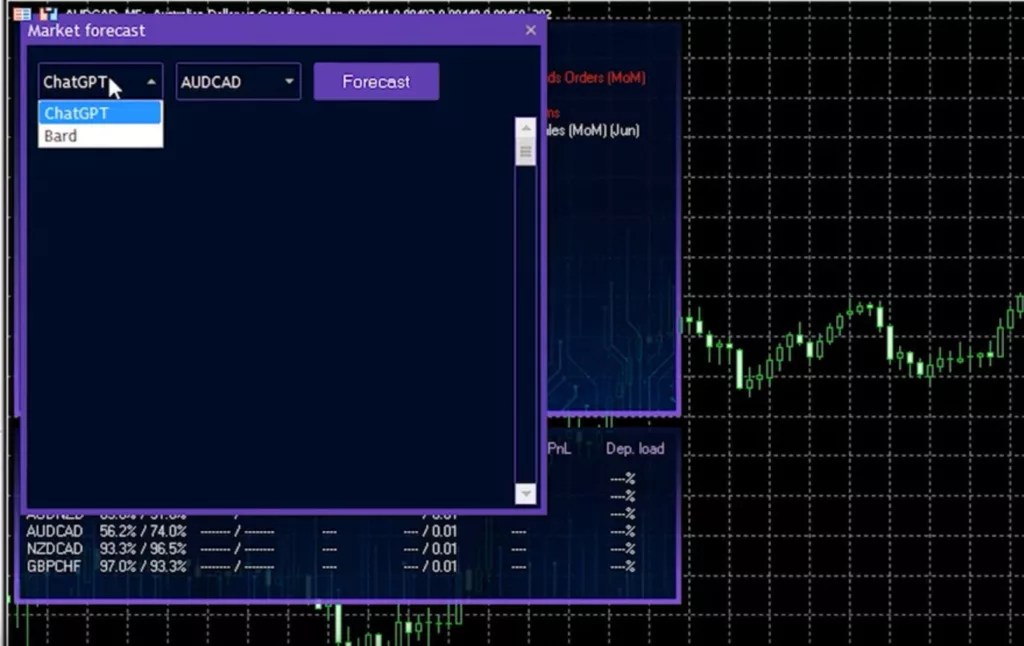Image resolution: width=1024 pixels, height=646 pixels.
Task: Click the scrollbar up arrow
Action: click(x=525, y=127)
